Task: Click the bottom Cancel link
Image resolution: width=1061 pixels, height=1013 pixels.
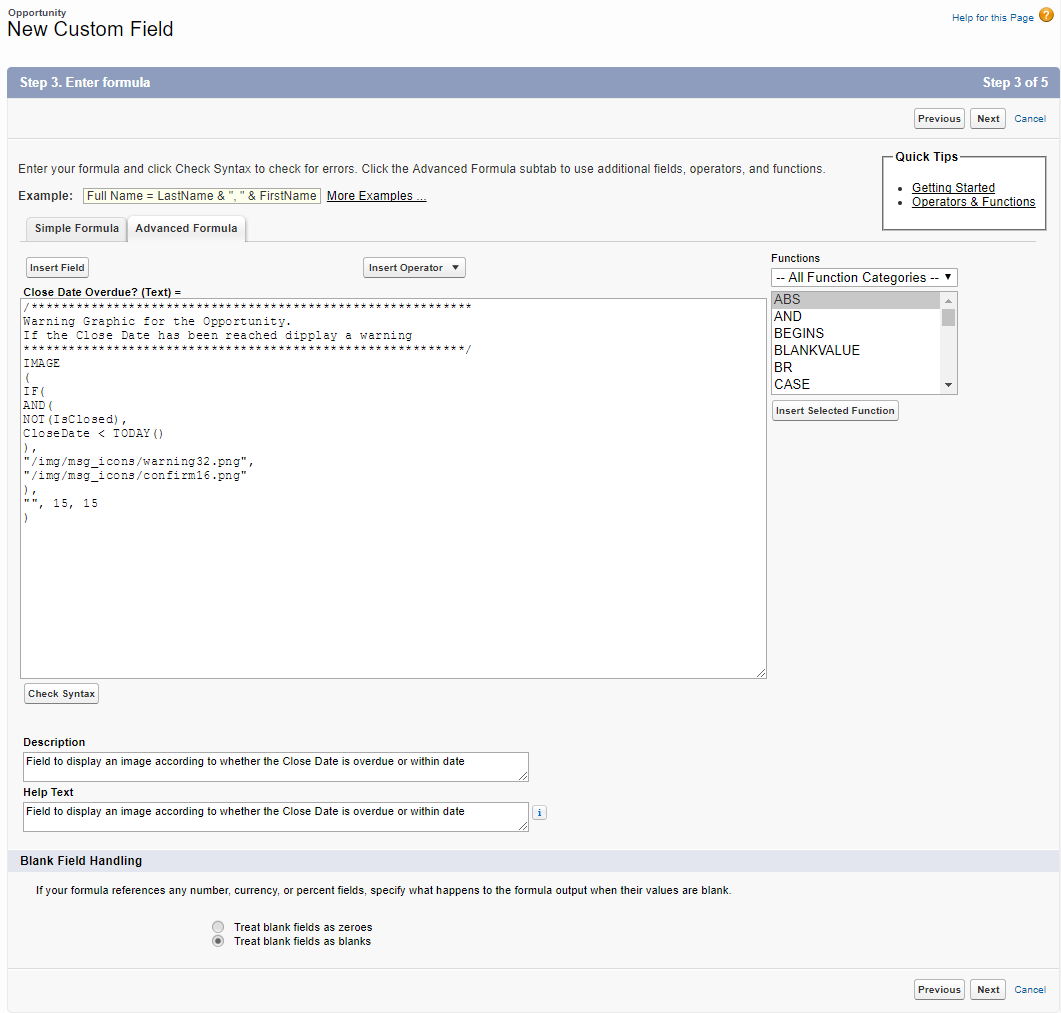Action: click(x=1030, y=990)
